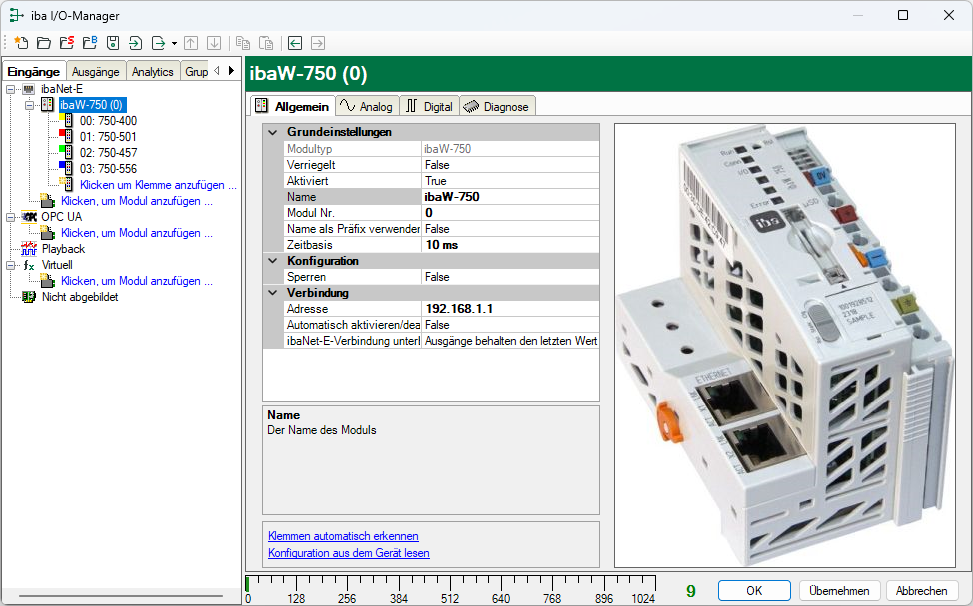Screen dimensions: 973x606
Task: Select the Nicht abgebildet node
Action: click(x=80, y=297)
